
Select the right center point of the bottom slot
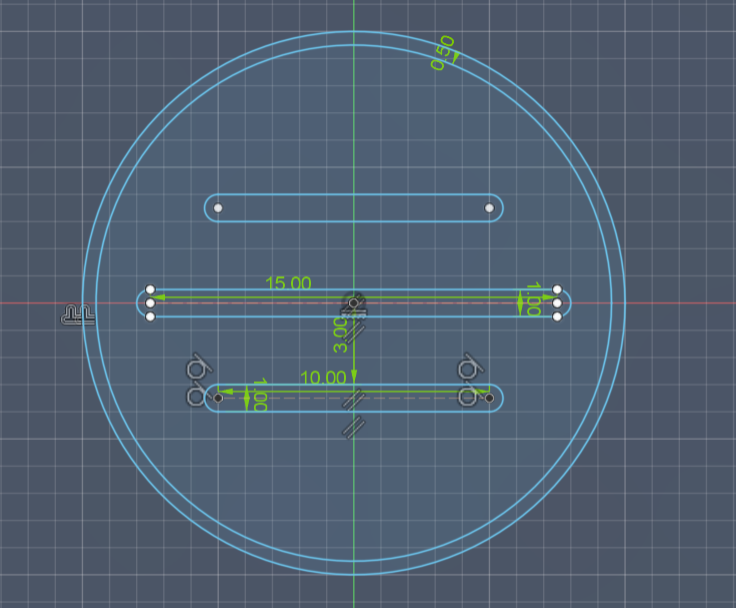(x=490, y=398)
